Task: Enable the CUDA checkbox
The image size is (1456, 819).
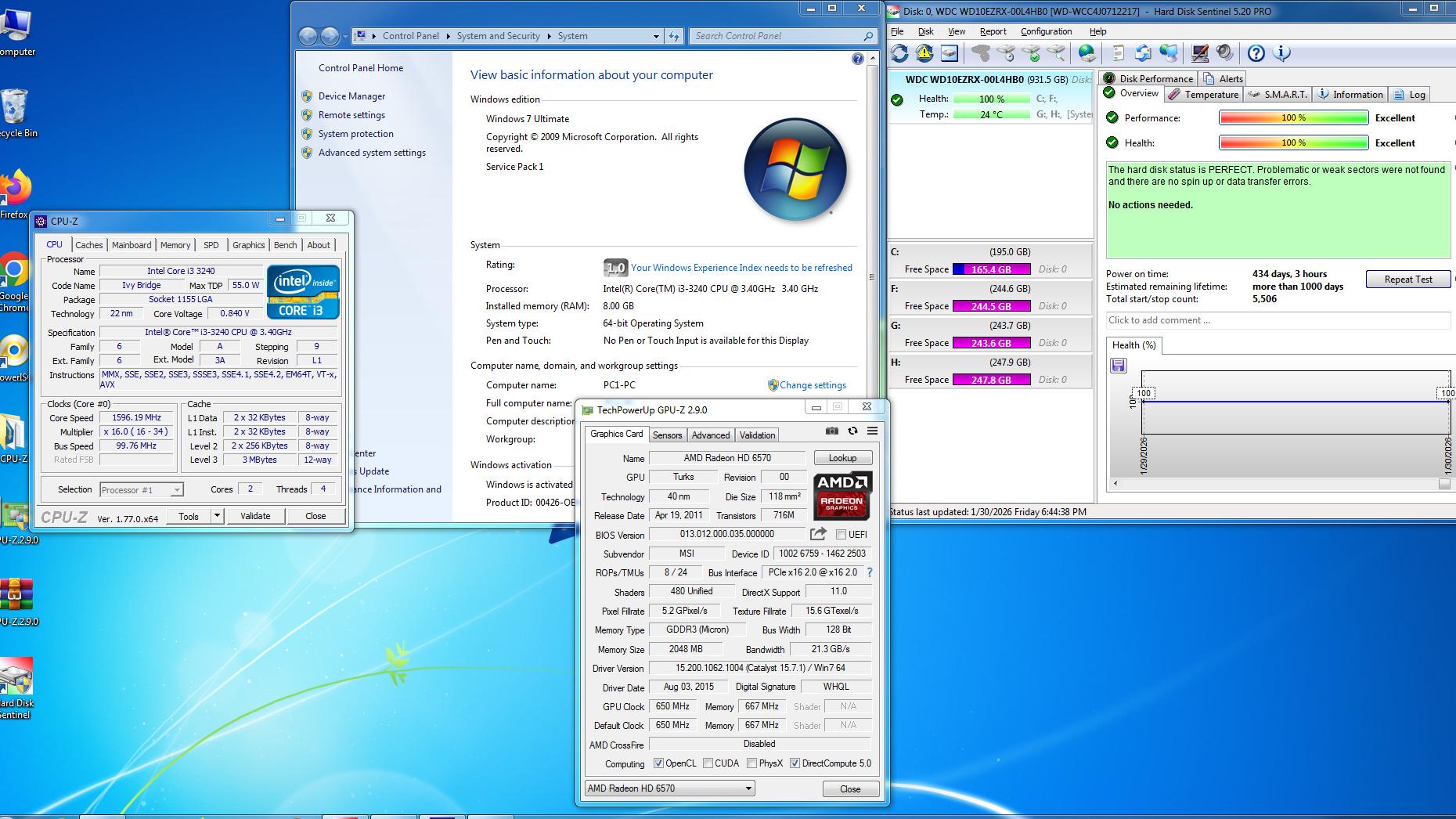Action: coord(708,763)
